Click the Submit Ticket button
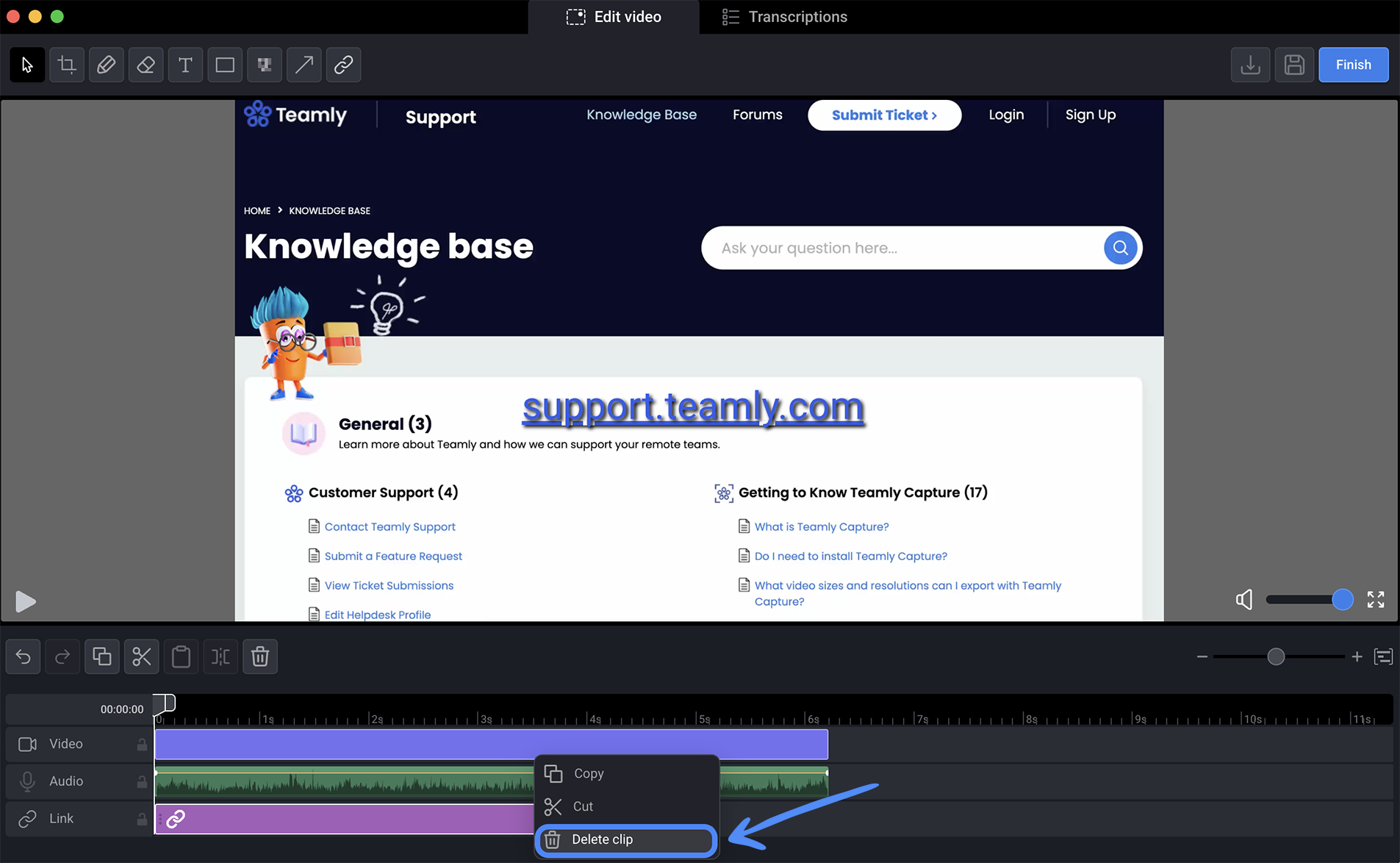This screenshot has width=1400, height=863. click(x=884, y=115)
